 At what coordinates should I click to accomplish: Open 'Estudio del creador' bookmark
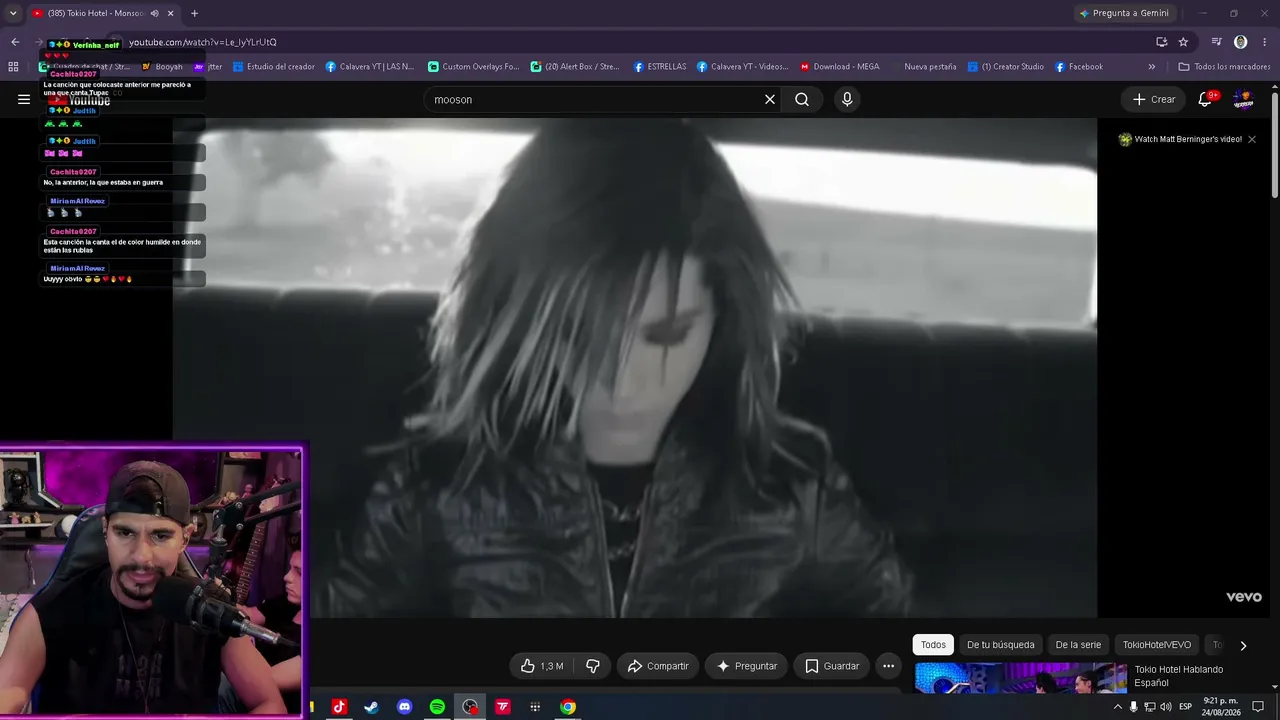(x=274, y=67)
